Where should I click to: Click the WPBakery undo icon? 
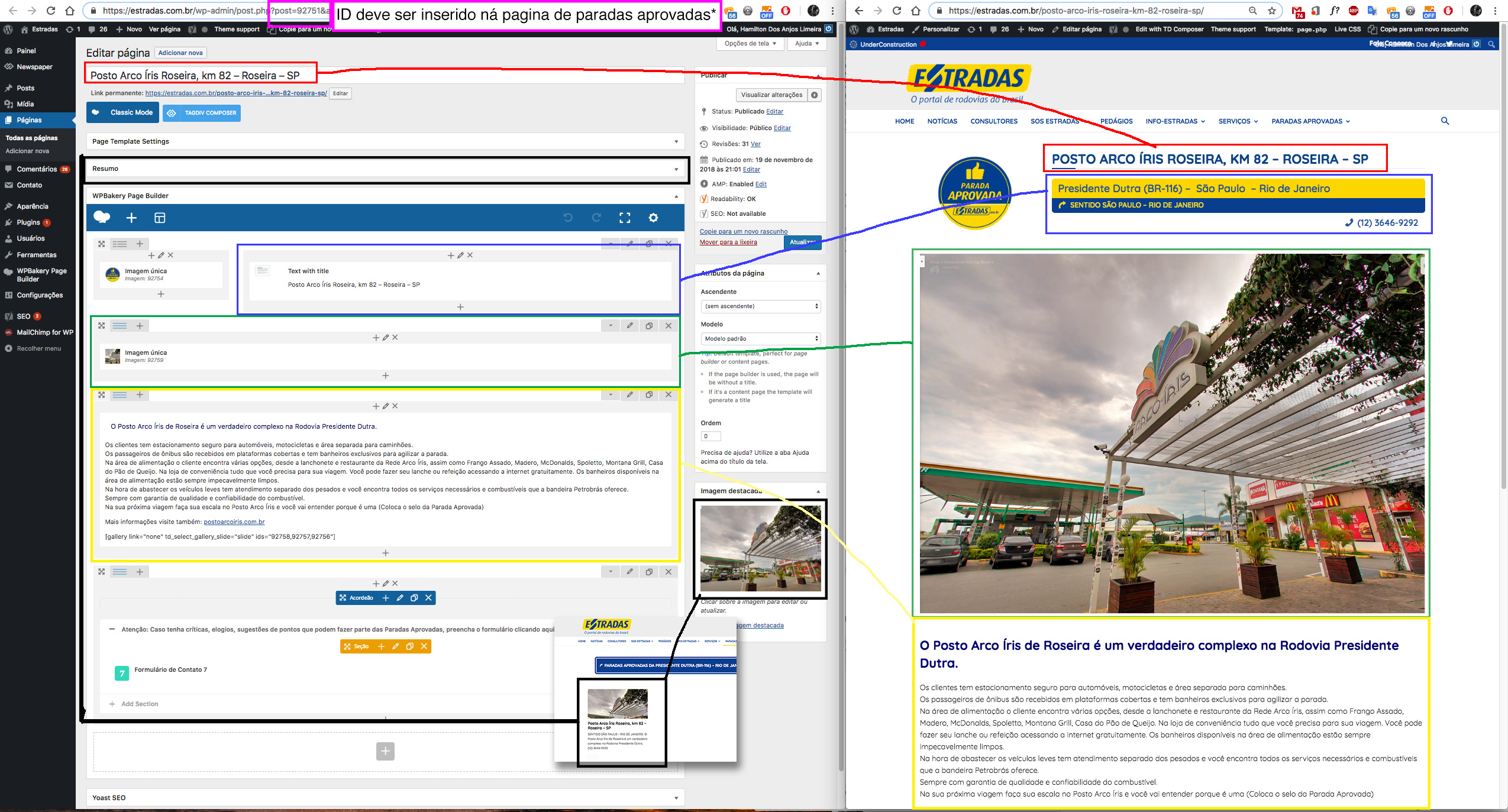pyautogui.click(x=568, y=218)
